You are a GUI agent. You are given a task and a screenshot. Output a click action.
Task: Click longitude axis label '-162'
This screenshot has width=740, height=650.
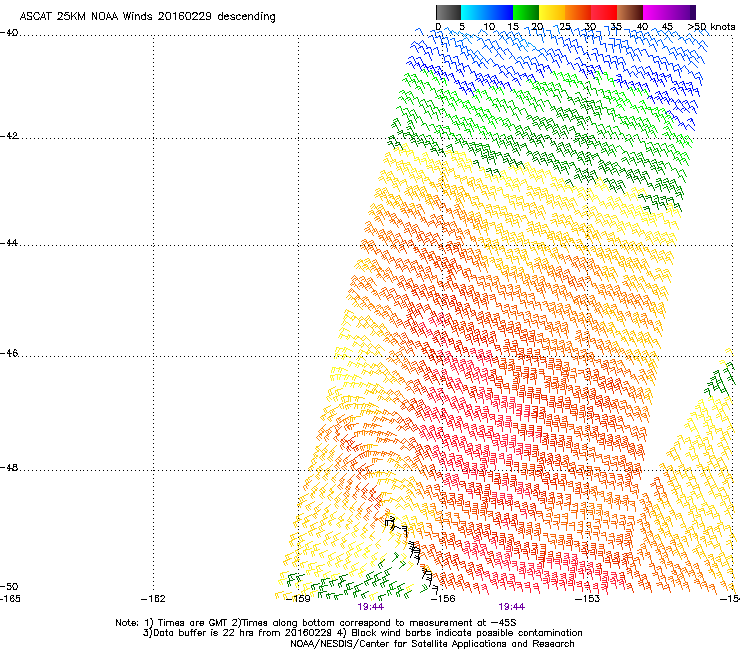pyautogui.click(x=153, y=599)
